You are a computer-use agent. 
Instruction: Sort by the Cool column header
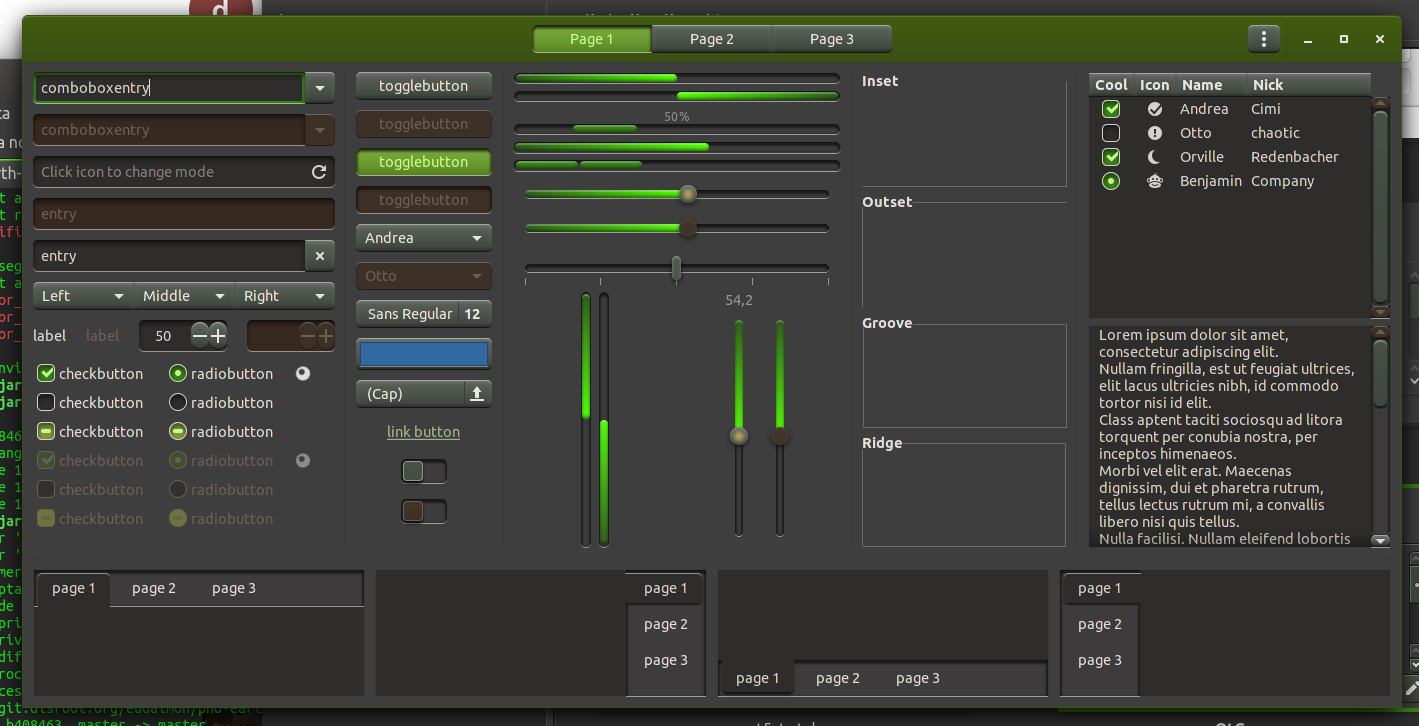pos(1111,85)
